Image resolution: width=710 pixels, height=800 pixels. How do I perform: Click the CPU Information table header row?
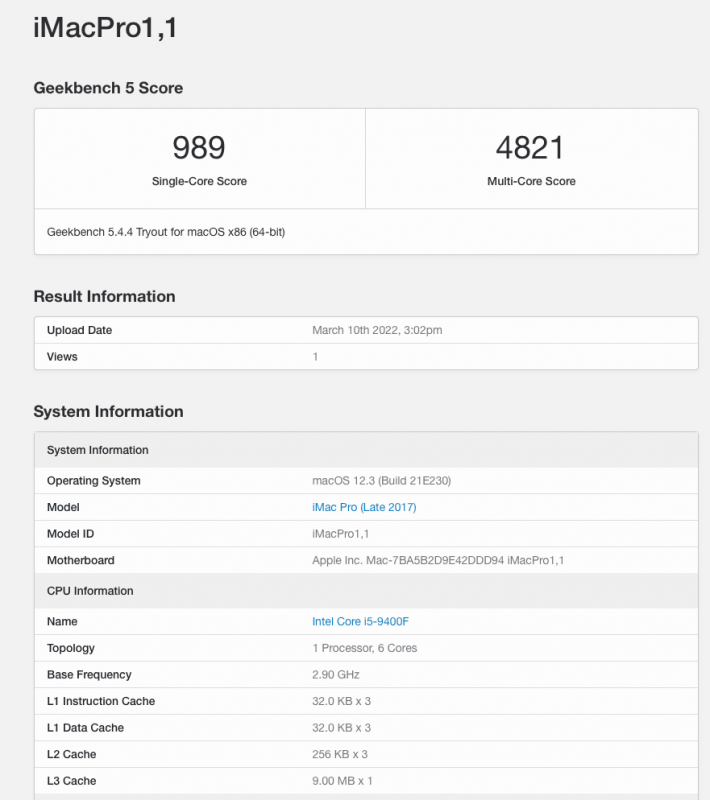click(366, 591)
